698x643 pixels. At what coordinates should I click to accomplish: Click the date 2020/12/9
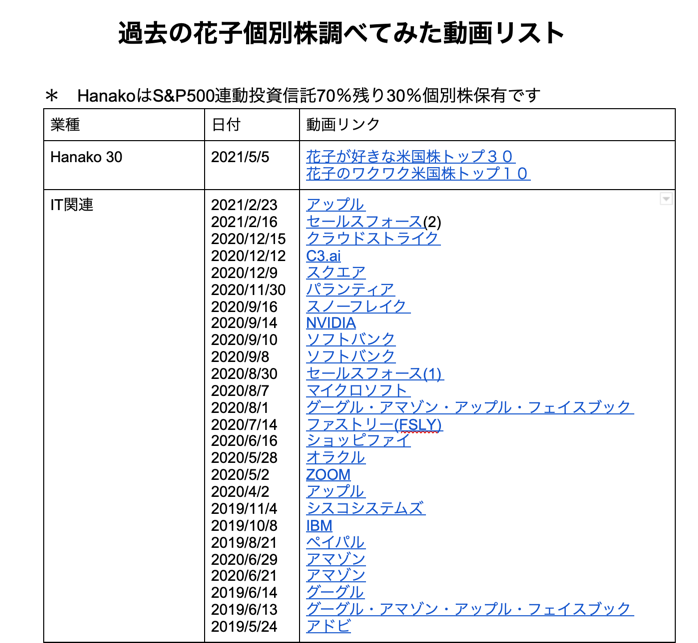click(244, 273)
